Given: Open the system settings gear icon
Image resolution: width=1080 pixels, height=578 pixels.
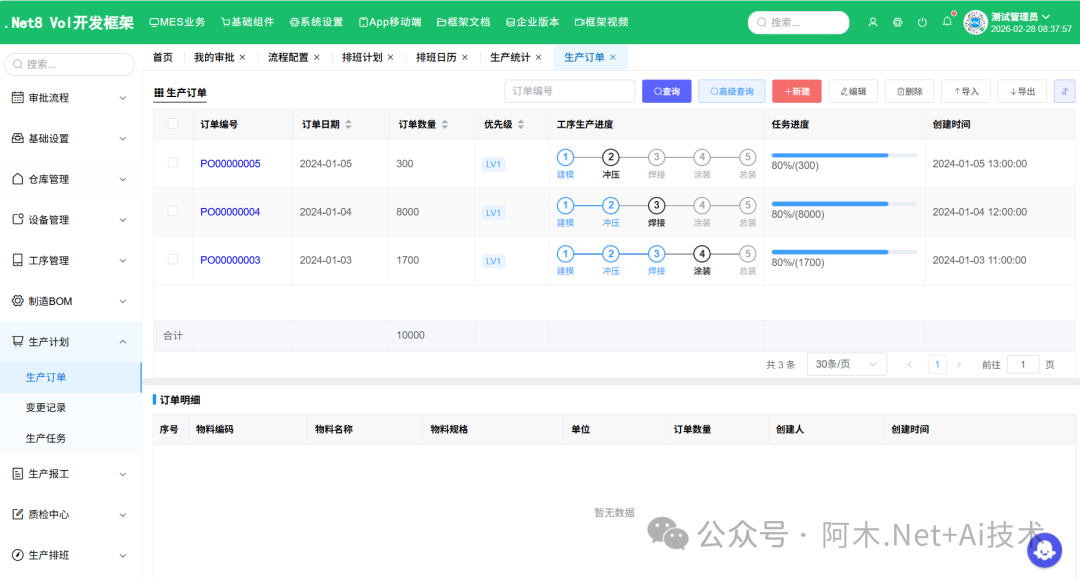Looking at the screenshot, I should click(x=897, y=22).
